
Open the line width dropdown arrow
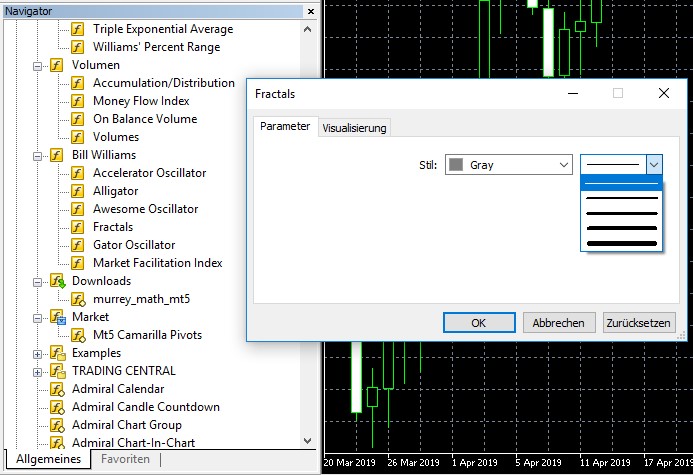tap(654, 165)
